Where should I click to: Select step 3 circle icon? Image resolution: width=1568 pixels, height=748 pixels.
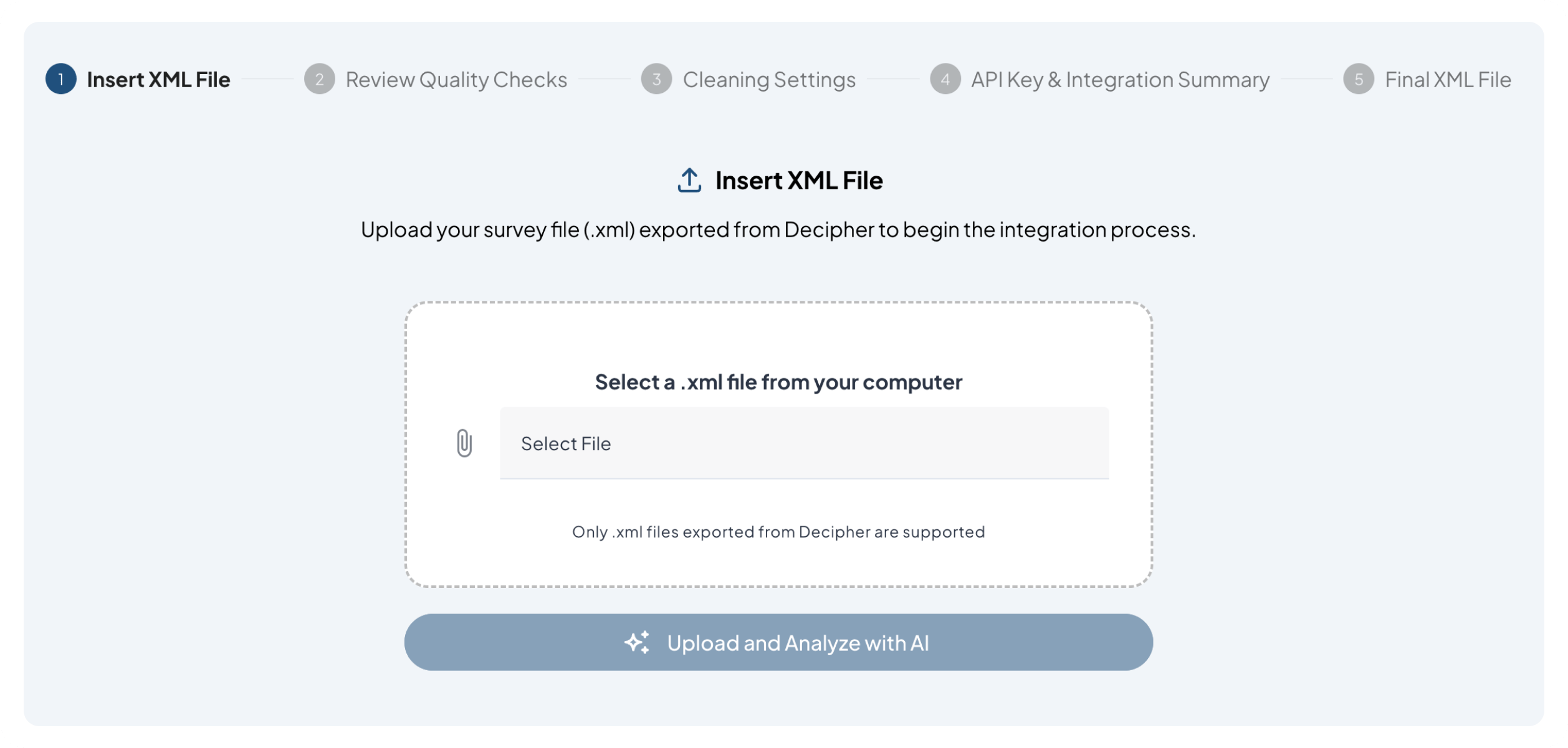[x=657, y=79]
